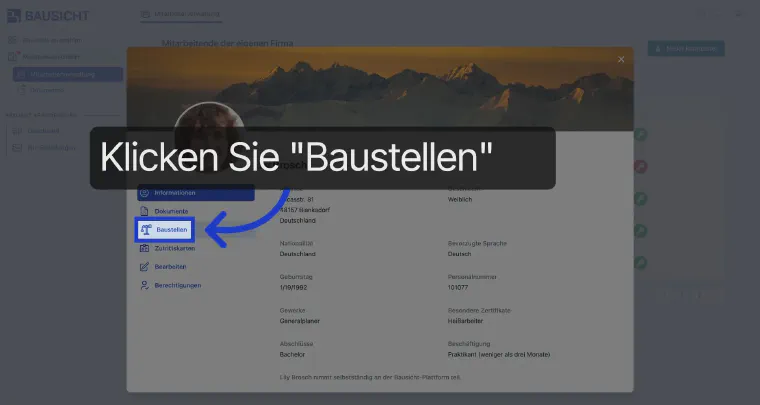
Task: Click the certificate value Heißarbeiter
Action: click(465, 321)
